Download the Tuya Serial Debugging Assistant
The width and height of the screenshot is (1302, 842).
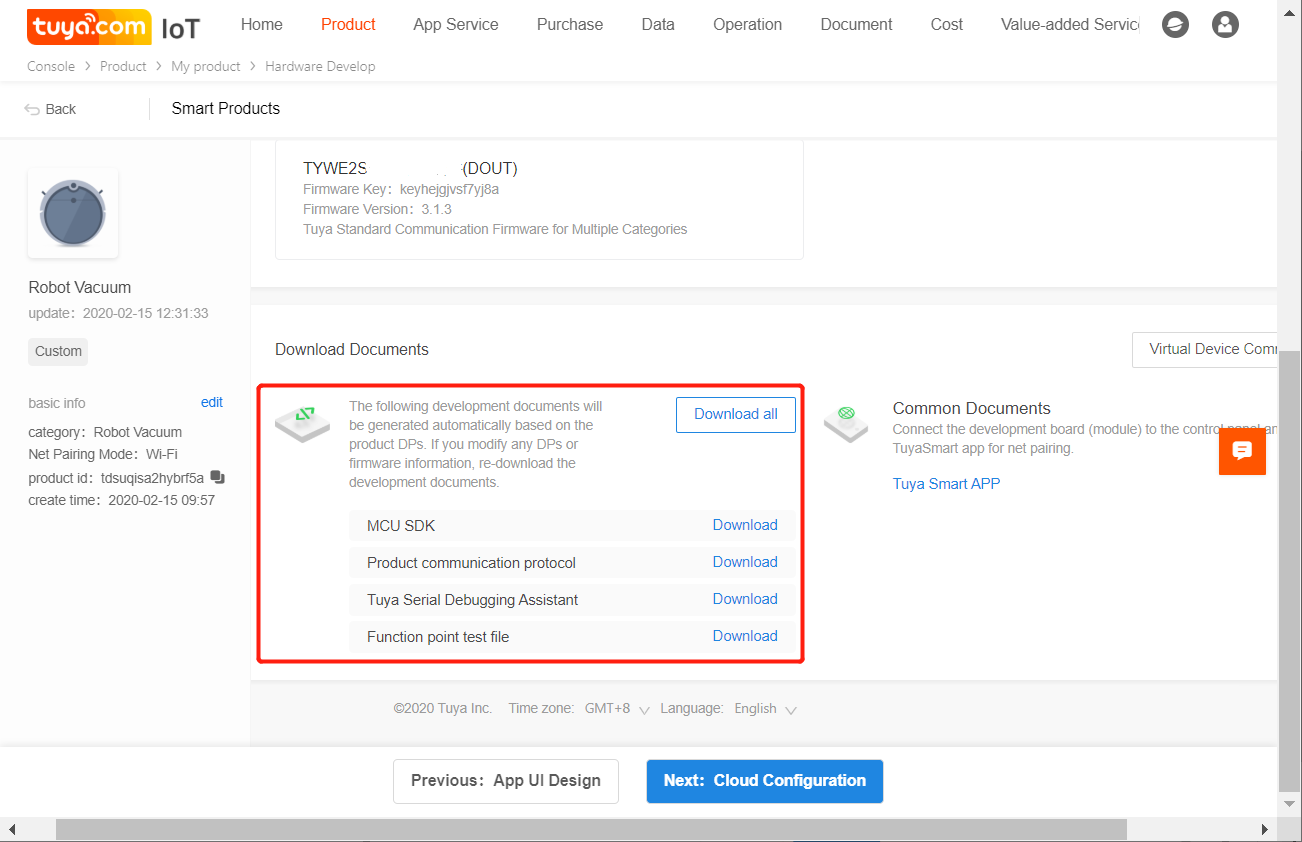point(744,599)
